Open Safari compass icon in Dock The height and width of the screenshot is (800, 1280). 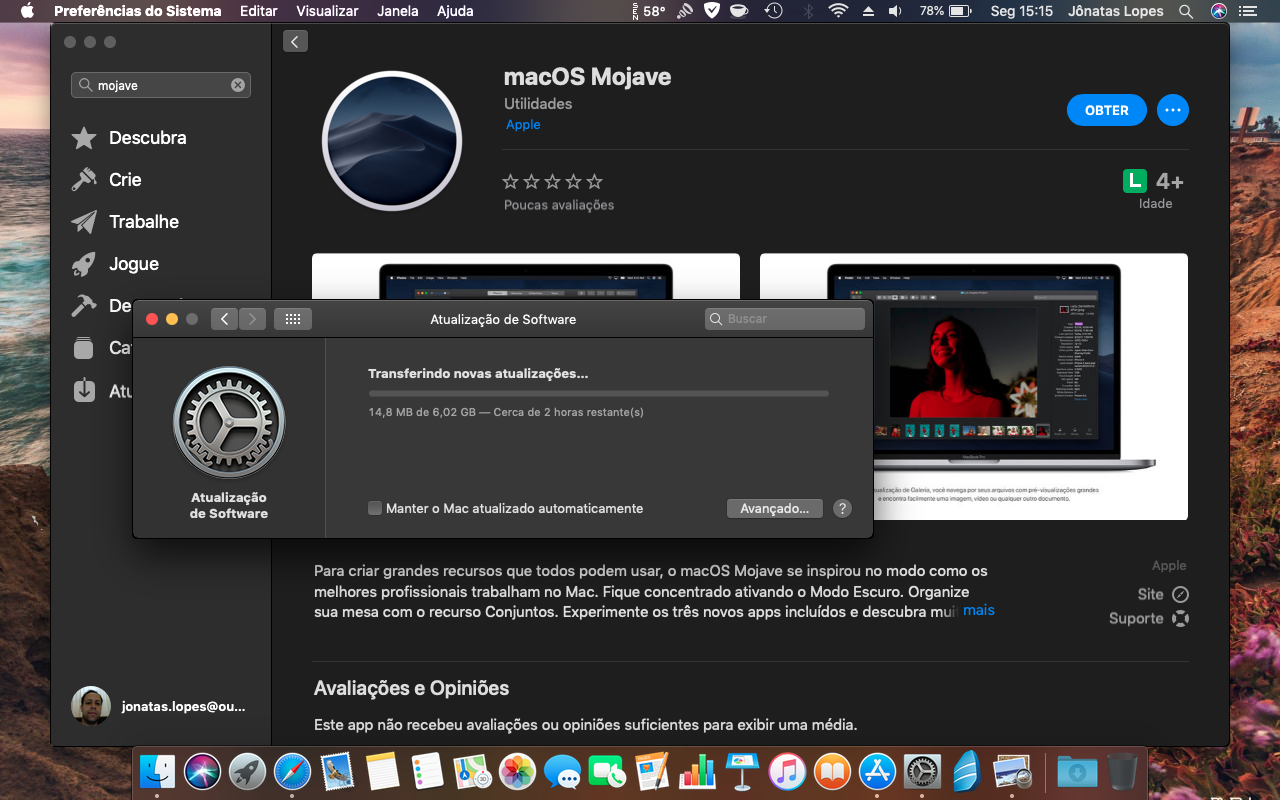pyautogui.click(x=292, y=772)
